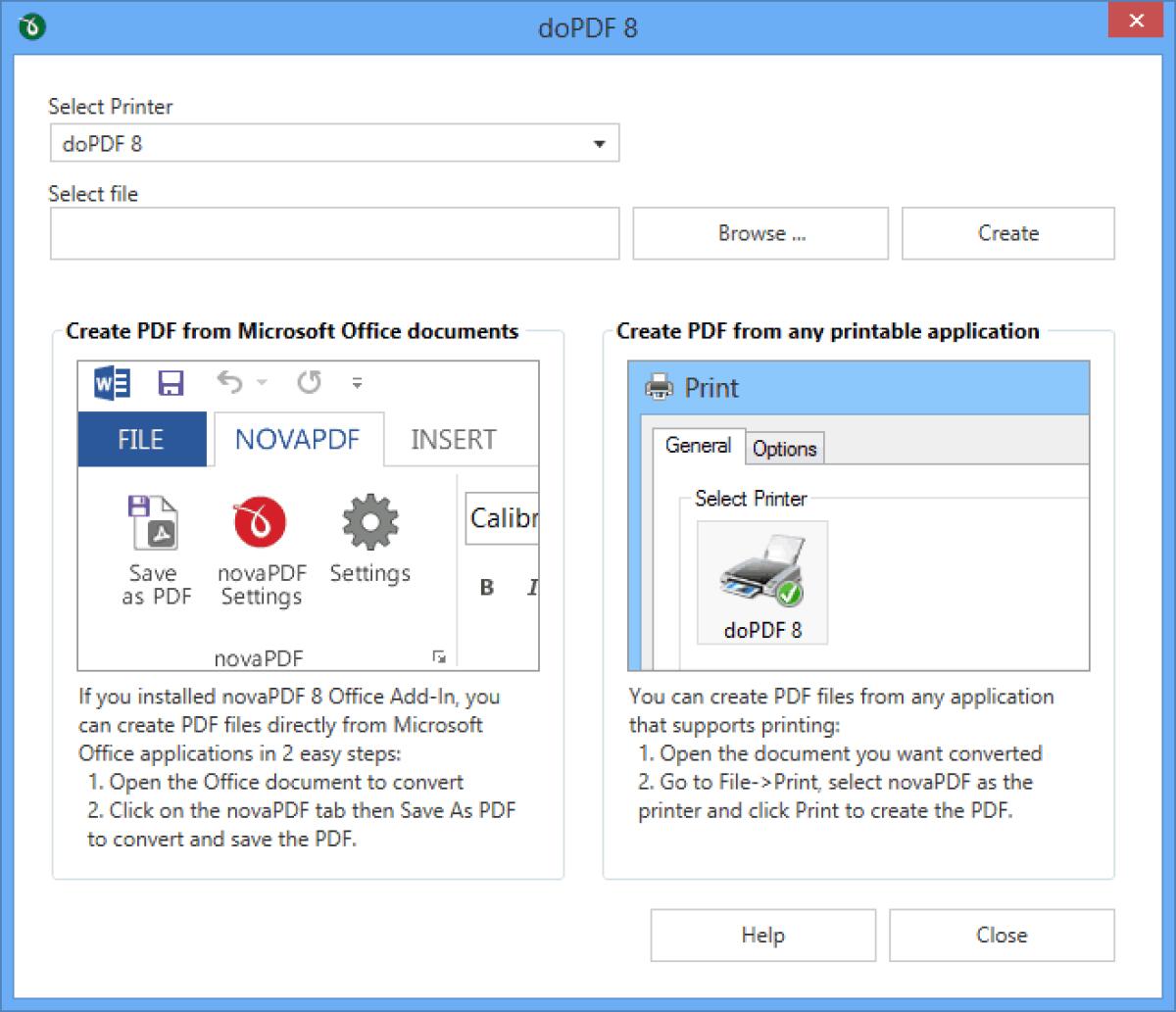
Task: Open the Select Printer dropdown
Action: 601,143
